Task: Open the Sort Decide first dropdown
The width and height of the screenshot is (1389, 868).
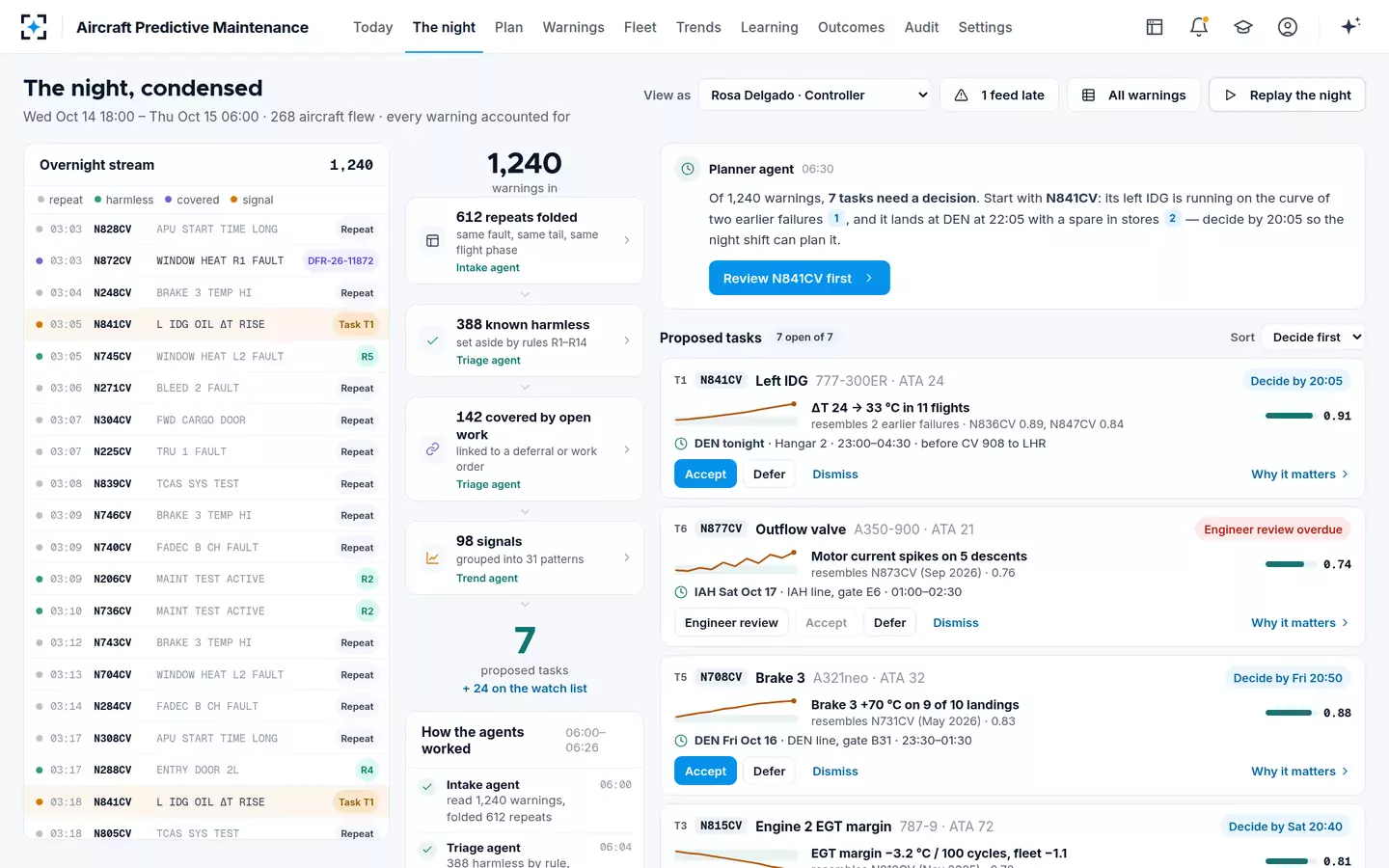Action: 1313,338
